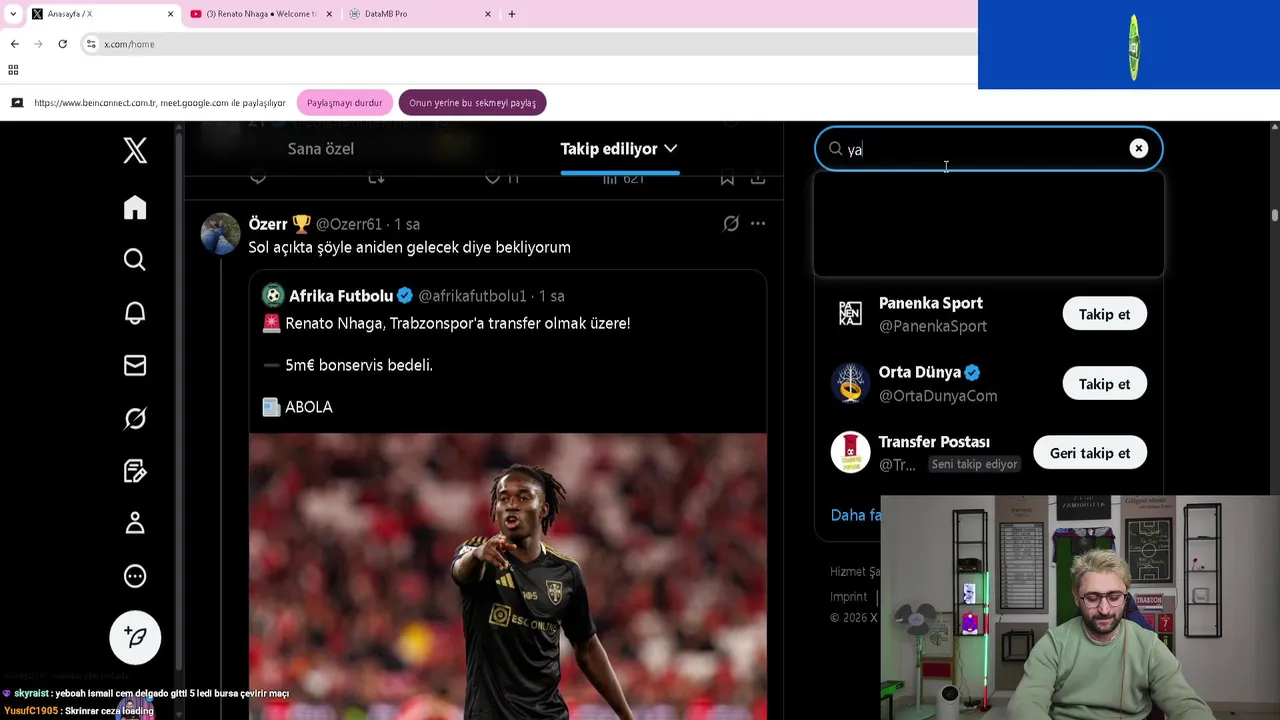Follow Orta Dünya with Takip et
Image resolution: width=1280 pixels, height=720 pixels.
point(1104,384)
